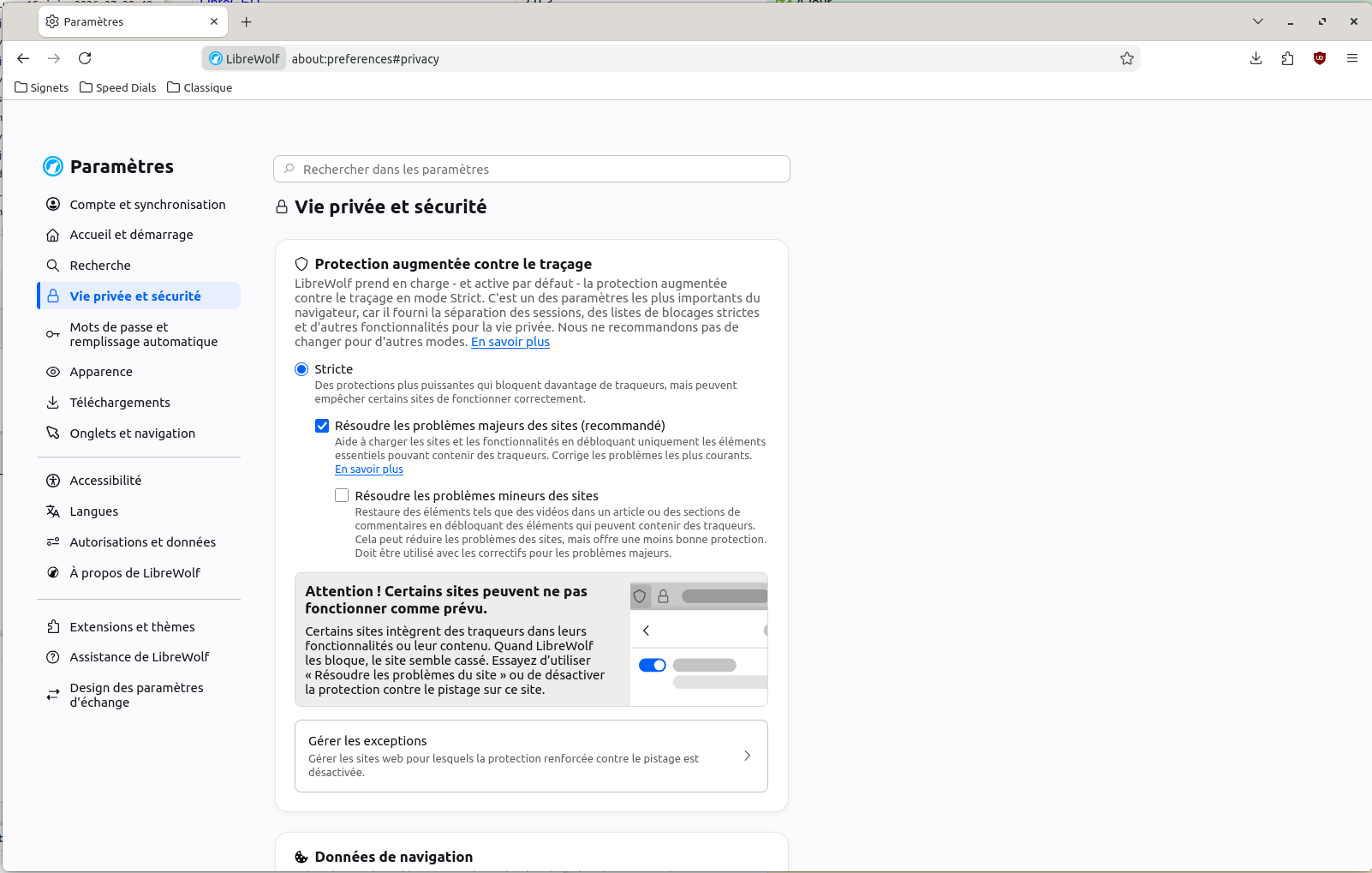Open Mots de passe et remplissage automatique
This screenshot has height=873, width=1372.
[139, 334]
